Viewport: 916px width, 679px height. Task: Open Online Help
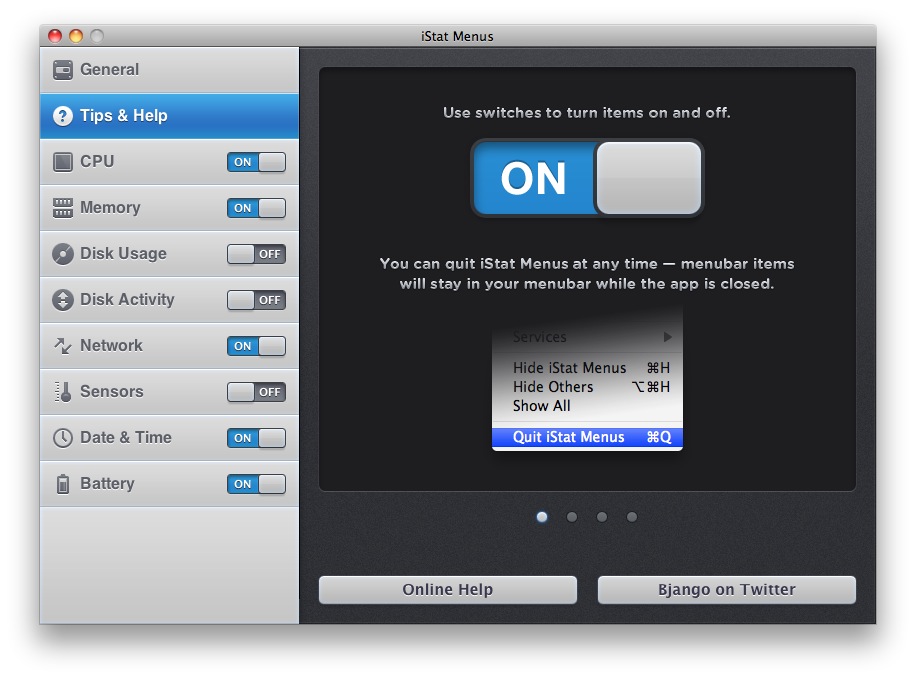448,590
